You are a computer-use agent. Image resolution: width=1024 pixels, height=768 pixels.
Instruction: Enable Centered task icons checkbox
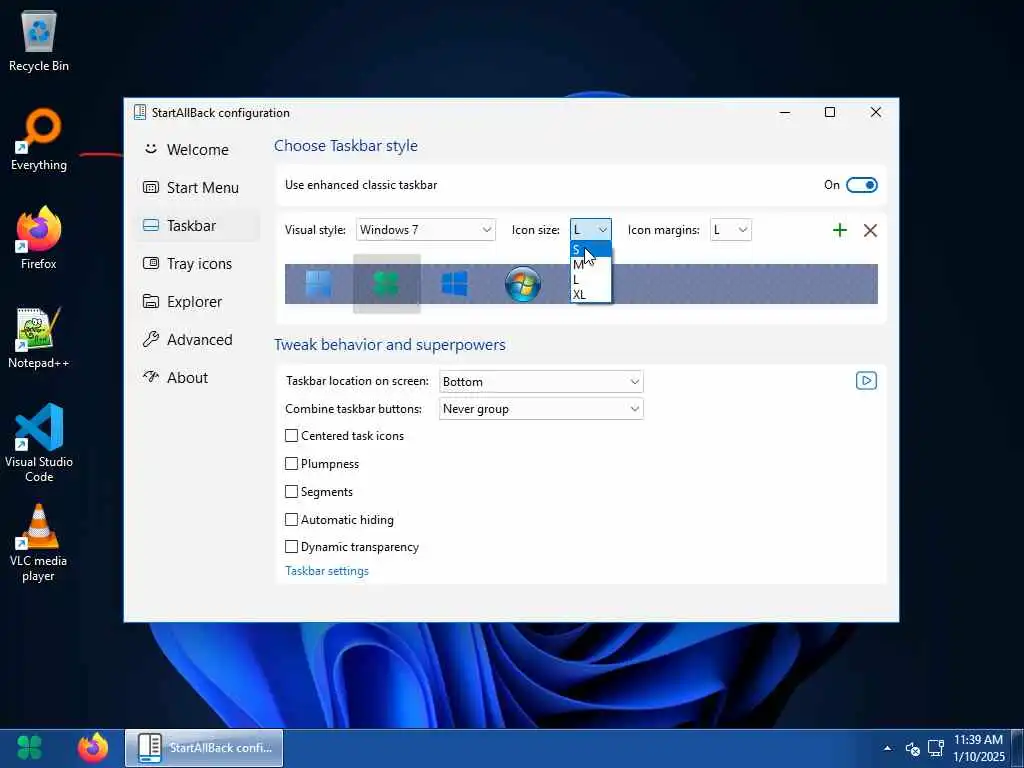(x=291, y=436)
